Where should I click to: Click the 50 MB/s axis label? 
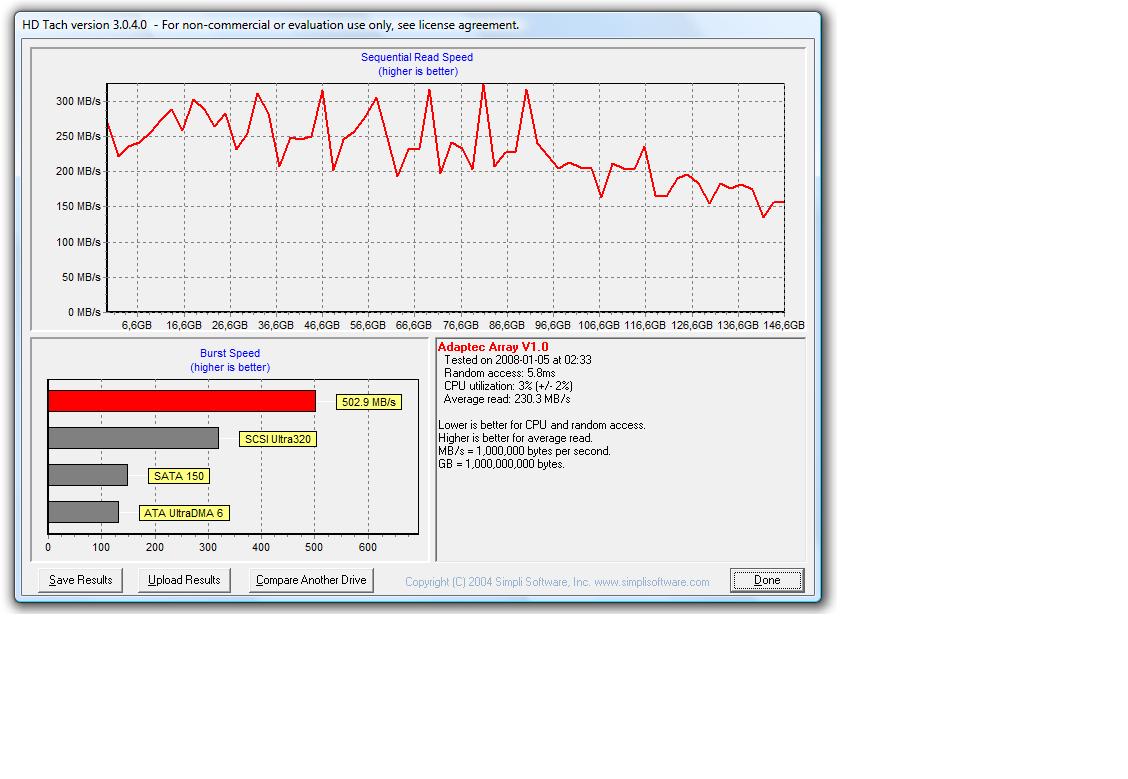tap(81, 277)
